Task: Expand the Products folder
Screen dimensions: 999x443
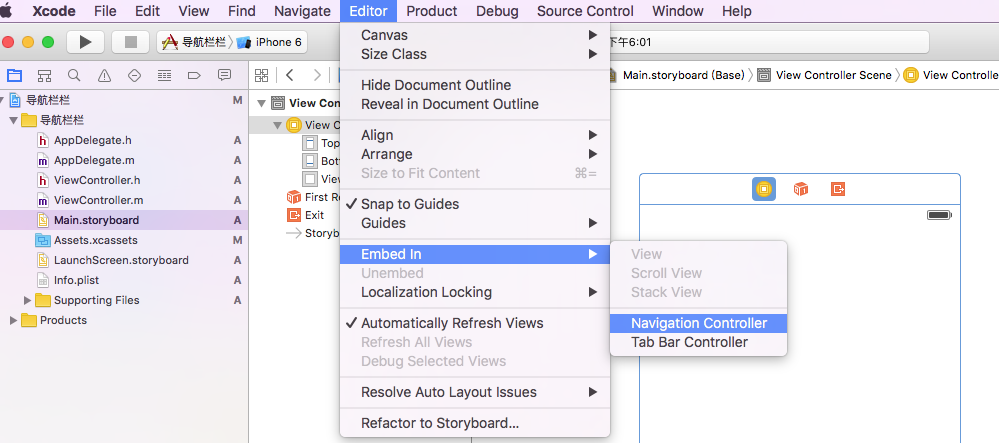Action: (x=13, y=320)
